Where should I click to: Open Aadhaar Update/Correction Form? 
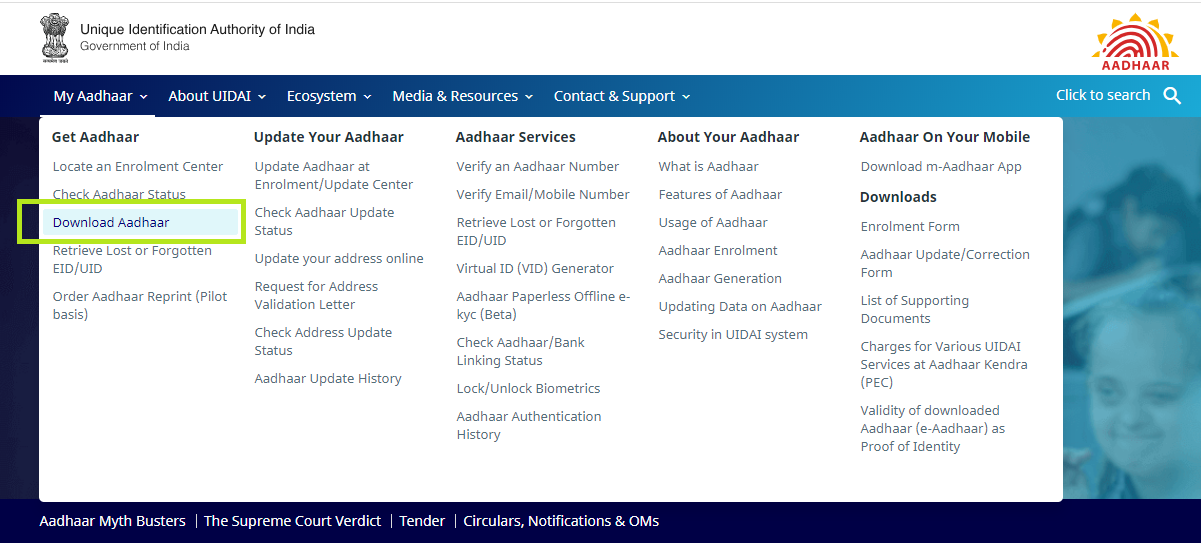coord(945,264)
